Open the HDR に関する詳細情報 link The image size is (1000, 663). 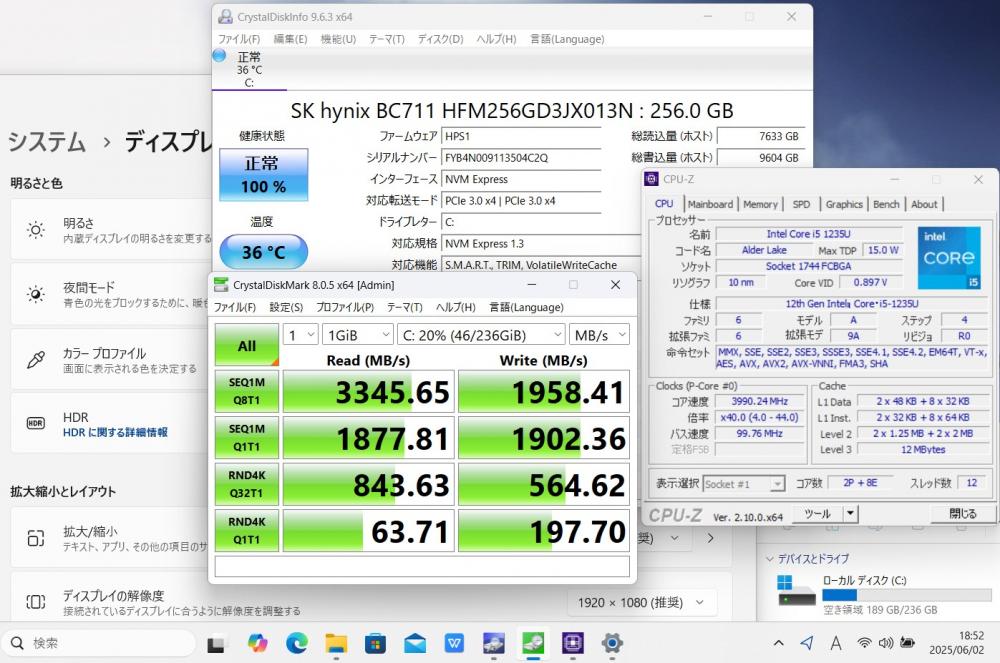point(115,432)
